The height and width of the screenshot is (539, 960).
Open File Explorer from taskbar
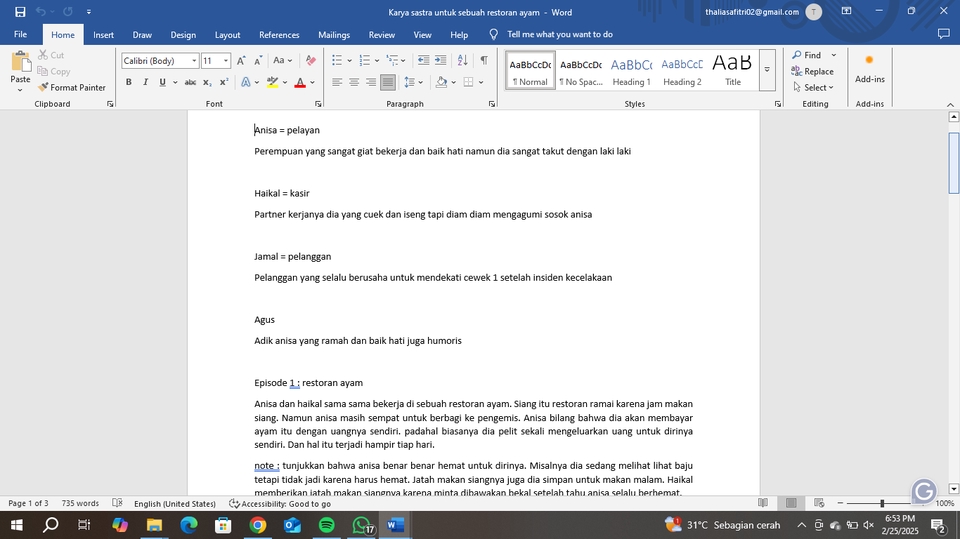(154, 525)
